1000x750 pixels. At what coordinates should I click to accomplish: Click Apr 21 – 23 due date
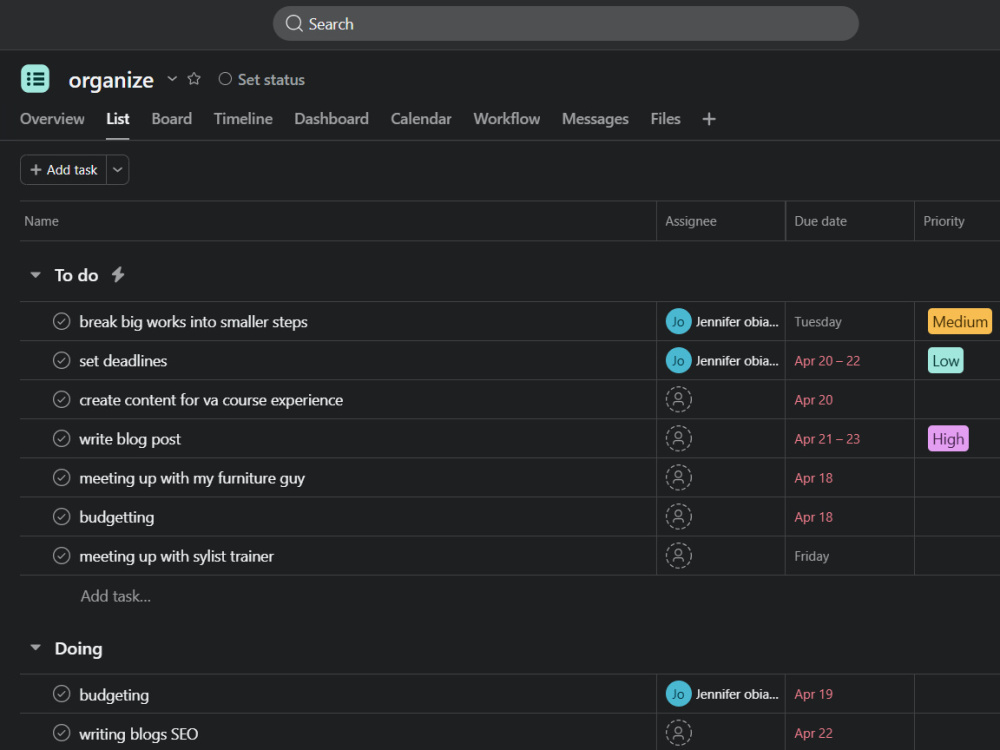(x=827, y=439)
